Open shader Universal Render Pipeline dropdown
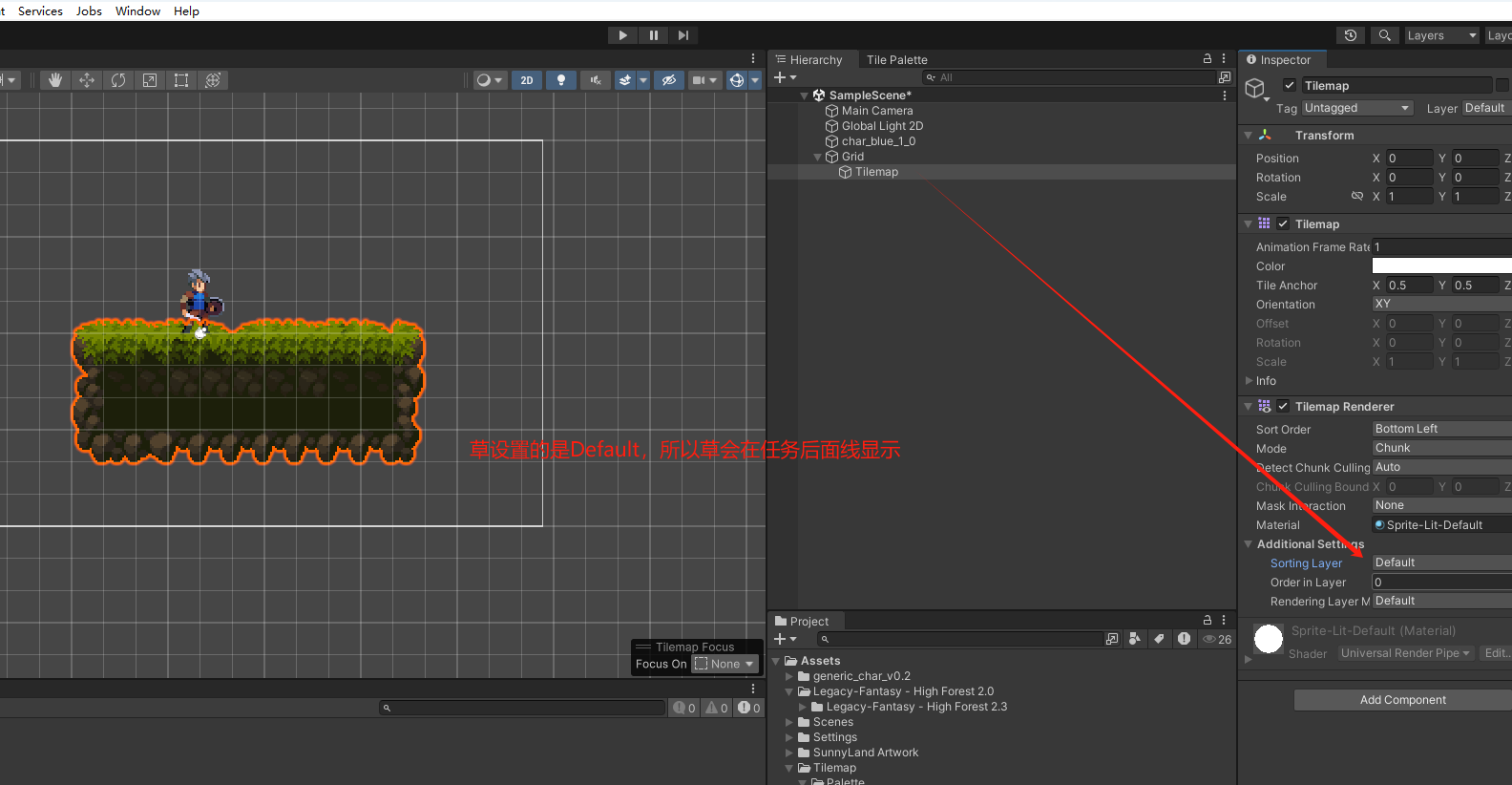 tap(1405, 653)
